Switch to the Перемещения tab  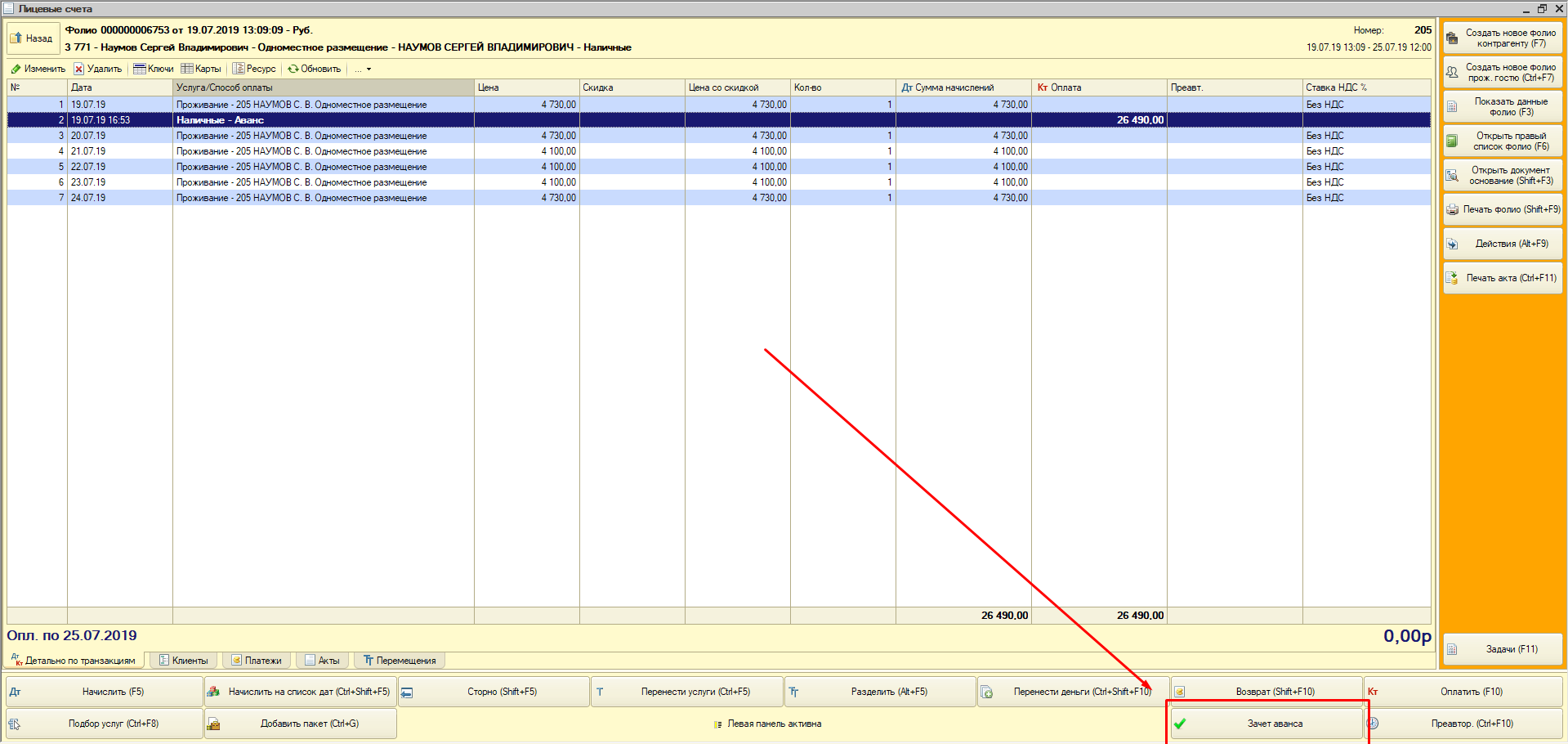pos(400,661)
